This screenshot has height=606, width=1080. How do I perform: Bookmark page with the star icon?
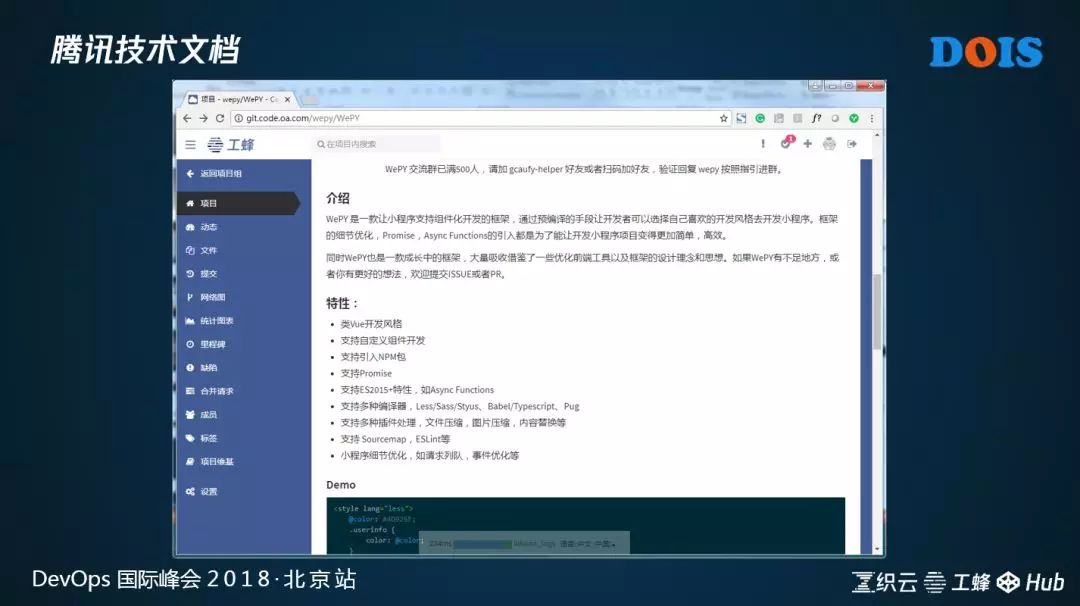pyautogui.click(x=723, y=118)
